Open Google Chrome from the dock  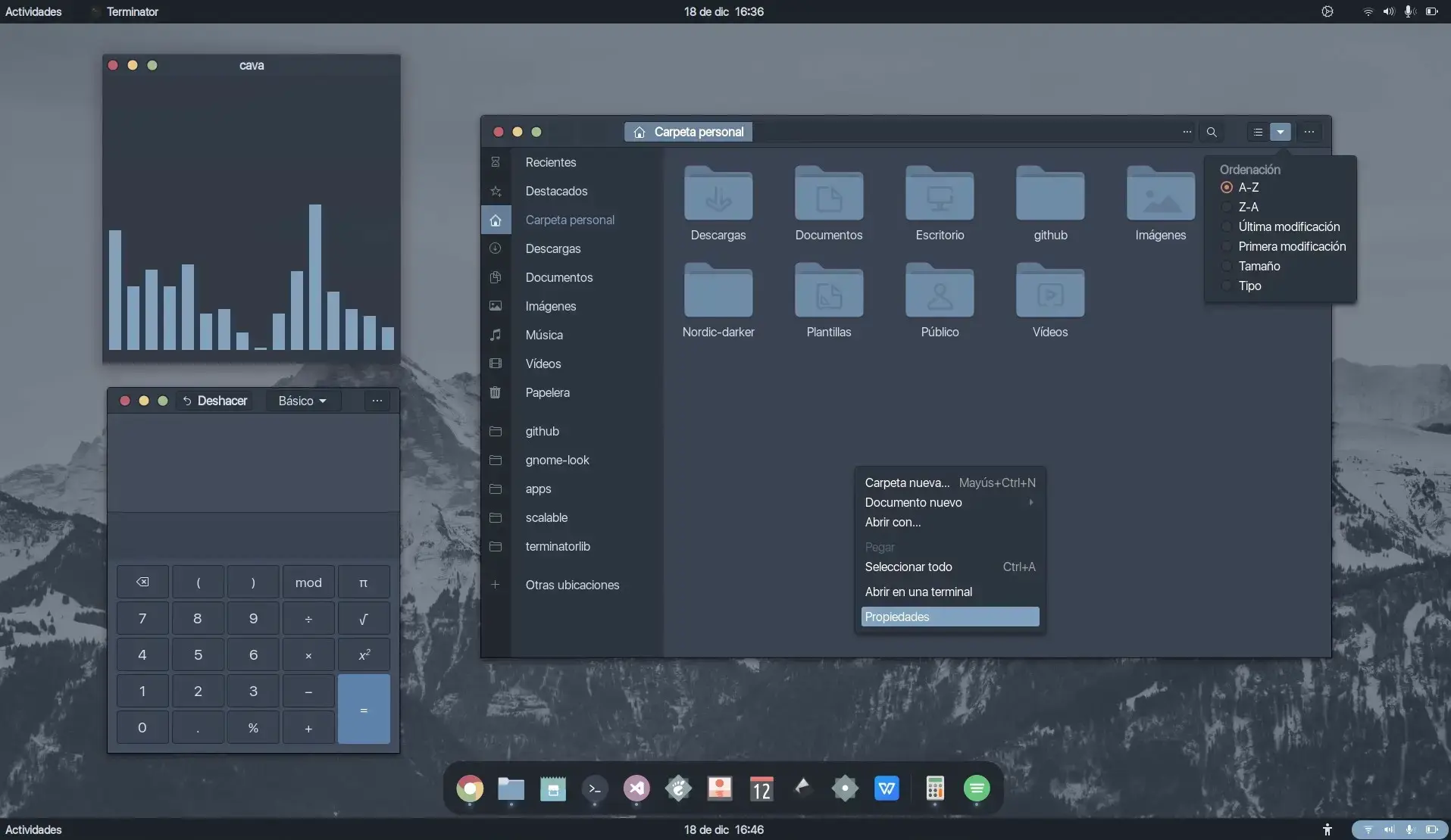coord(470,788)
